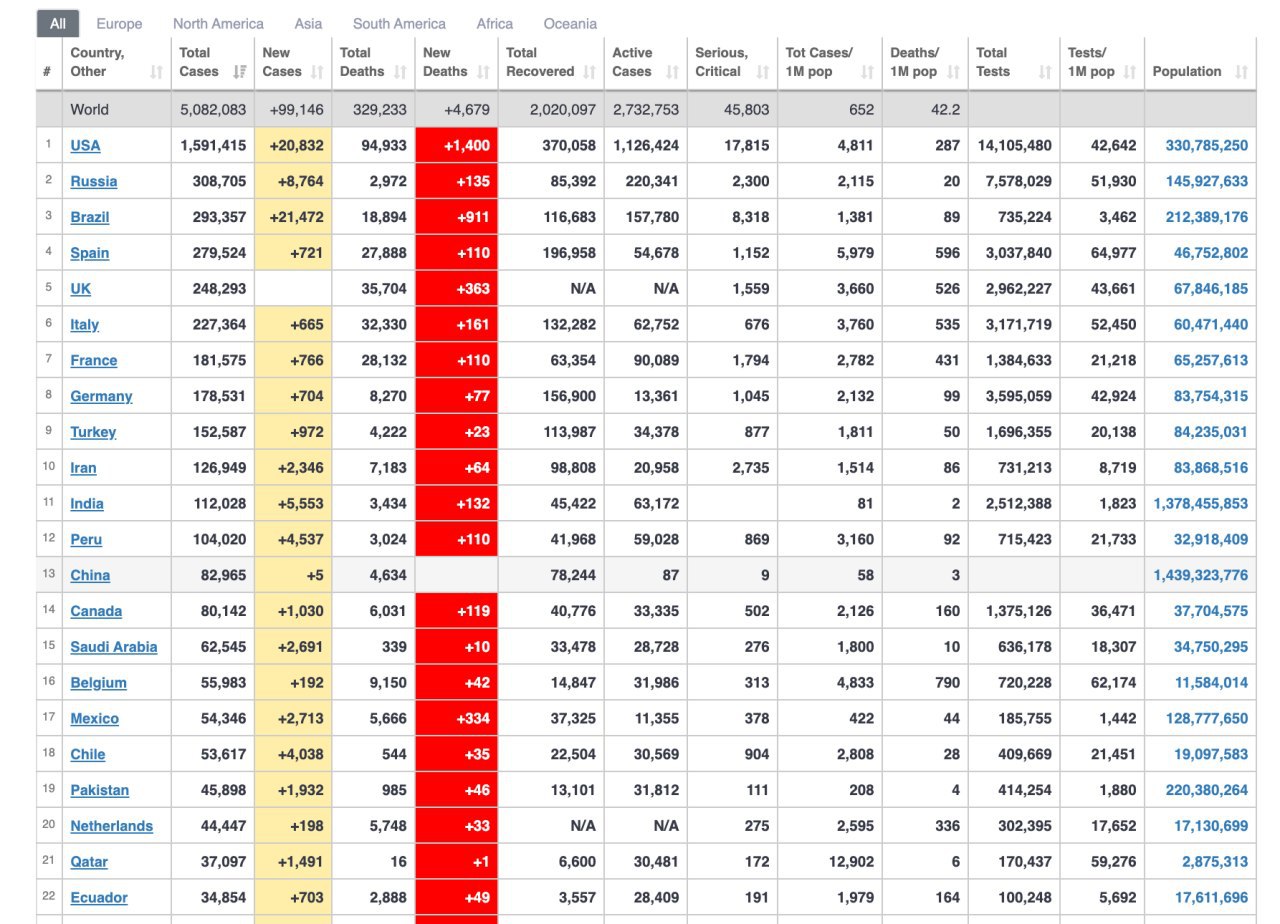Follow the Saudi Arabia link
Screen dimensions: 1280x924
click(x=113, y=647)
